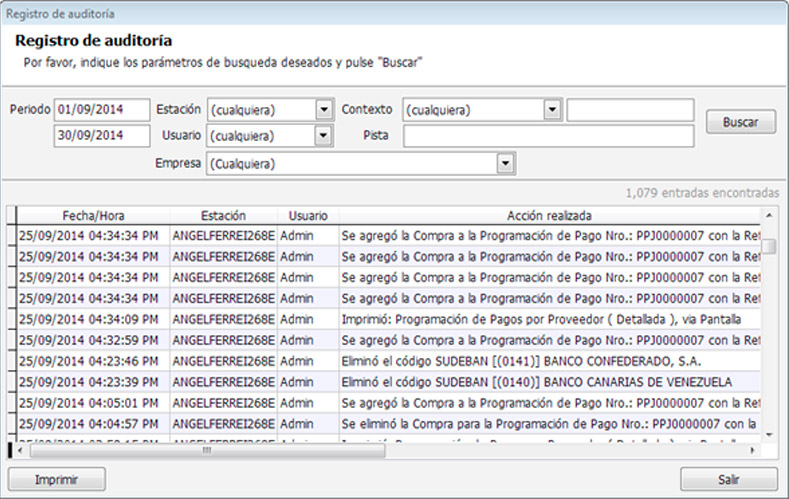The width and height of the screenshot is (789, 499).
Task: Click the Buscar button
Action: (740, 122)
